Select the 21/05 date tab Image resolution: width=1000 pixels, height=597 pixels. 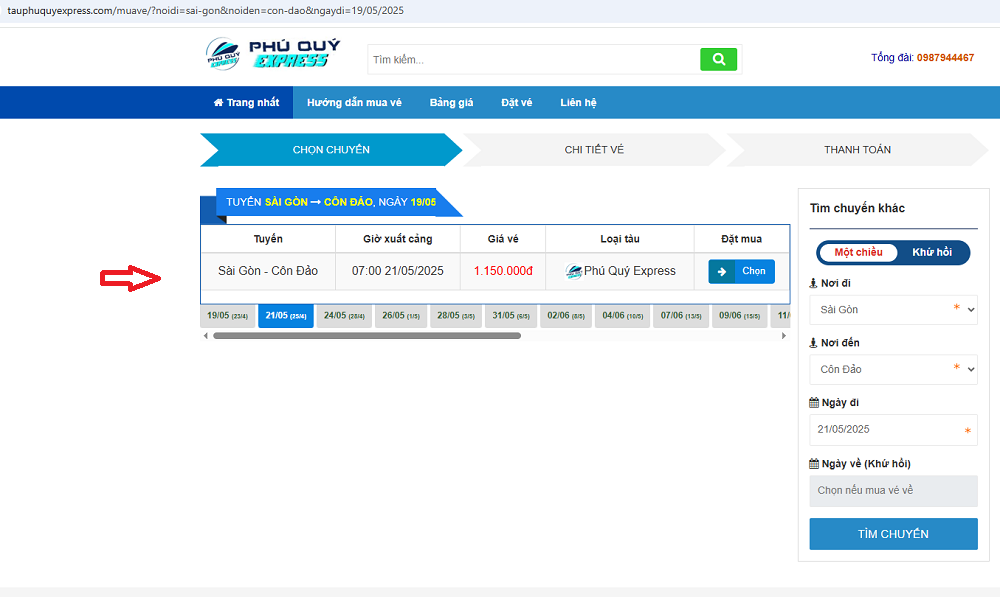pos(286,316)
